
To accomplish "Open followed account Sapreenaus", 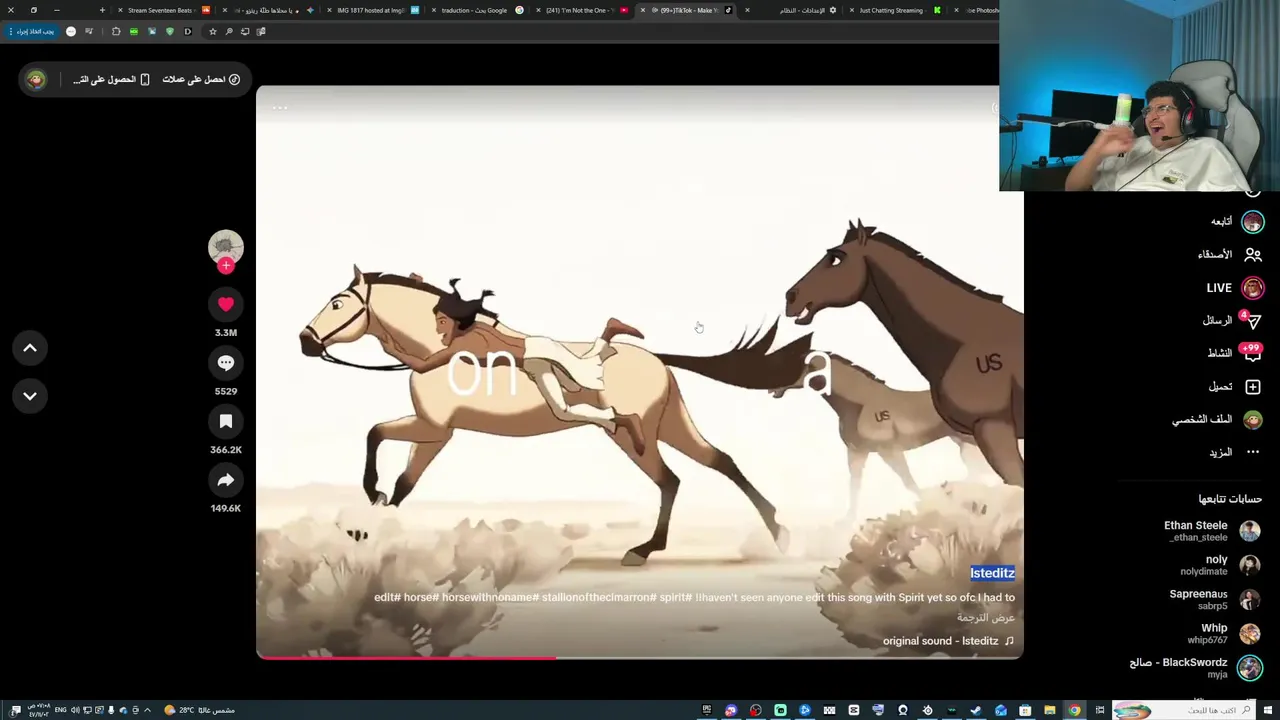I will pos(1215,599).
